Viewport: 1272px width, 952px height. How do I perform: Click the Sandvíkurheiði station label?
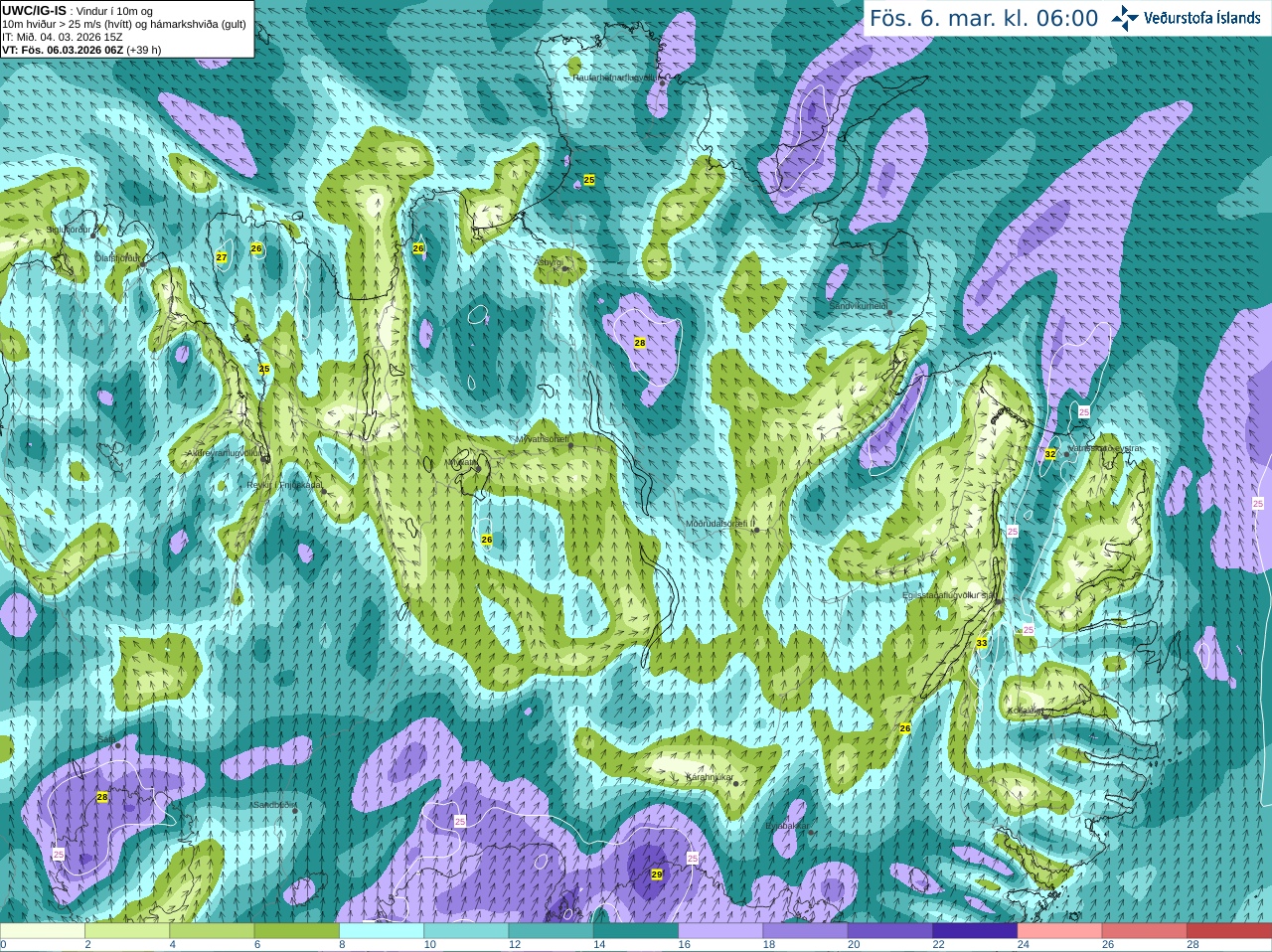(x=859, y=306)
